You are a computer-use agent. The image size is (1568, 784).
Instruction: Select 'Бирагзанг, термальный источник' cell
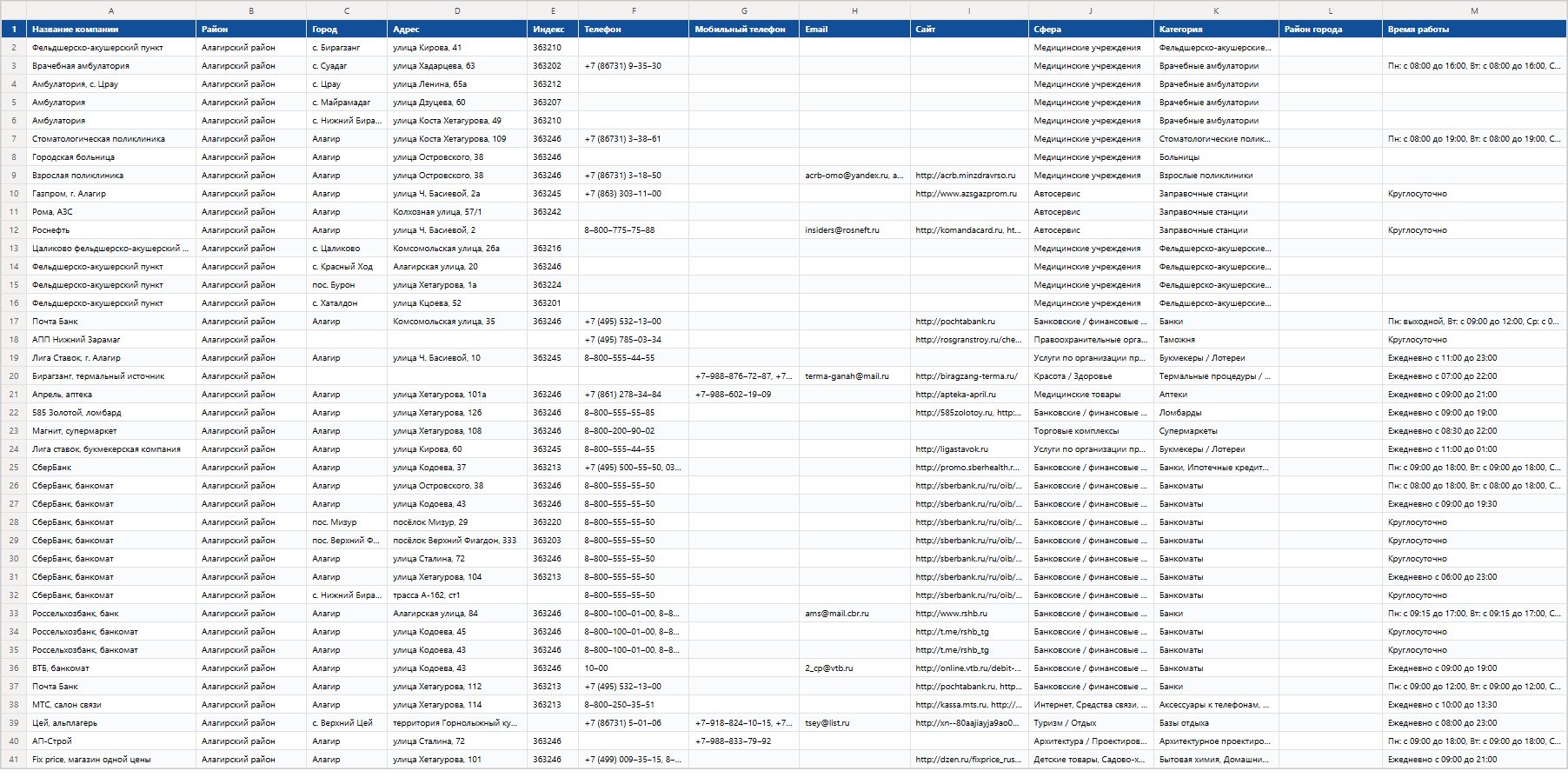click(x=111, y=376)
